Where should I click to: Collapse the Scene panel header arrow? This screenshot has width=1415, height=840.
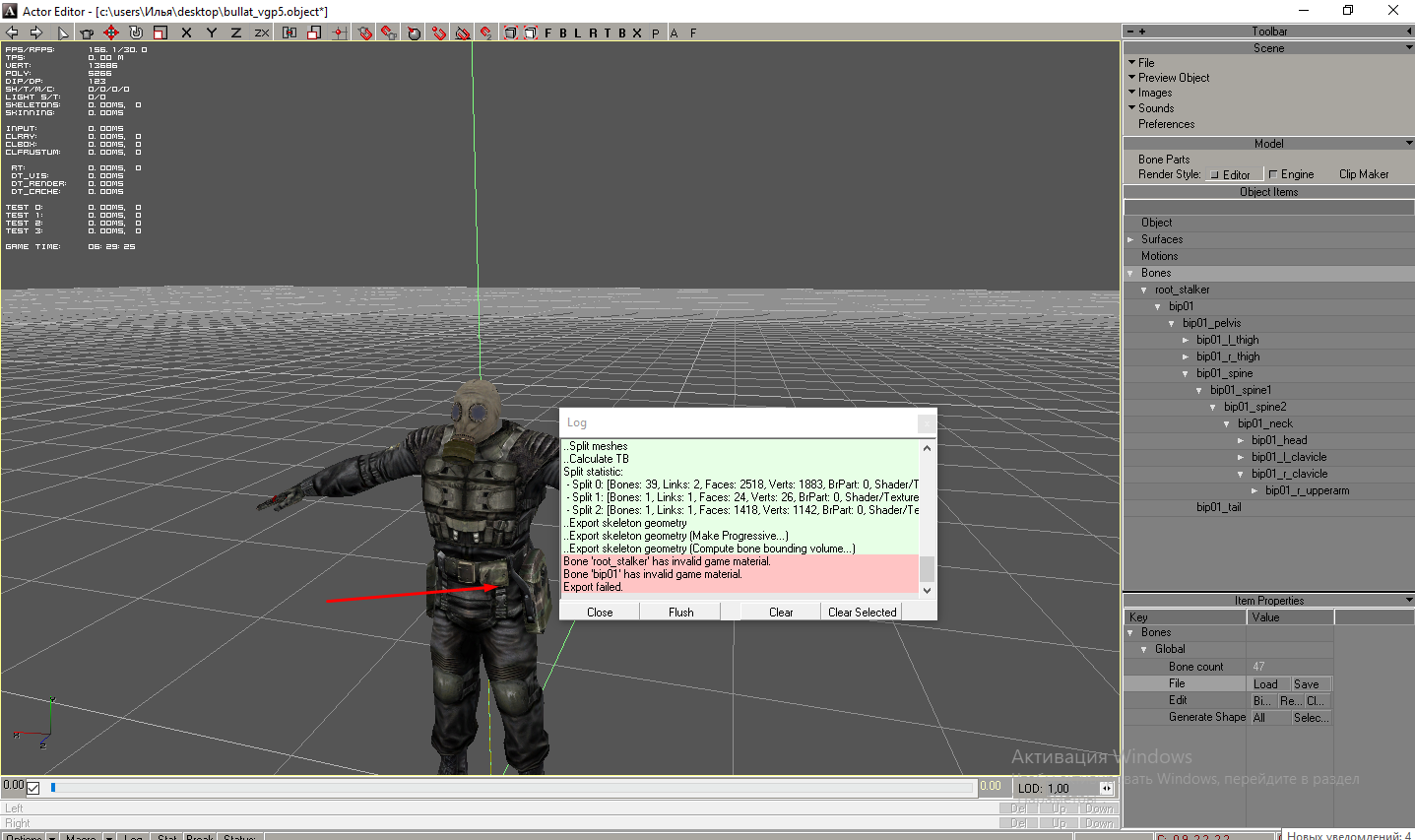1409,47
